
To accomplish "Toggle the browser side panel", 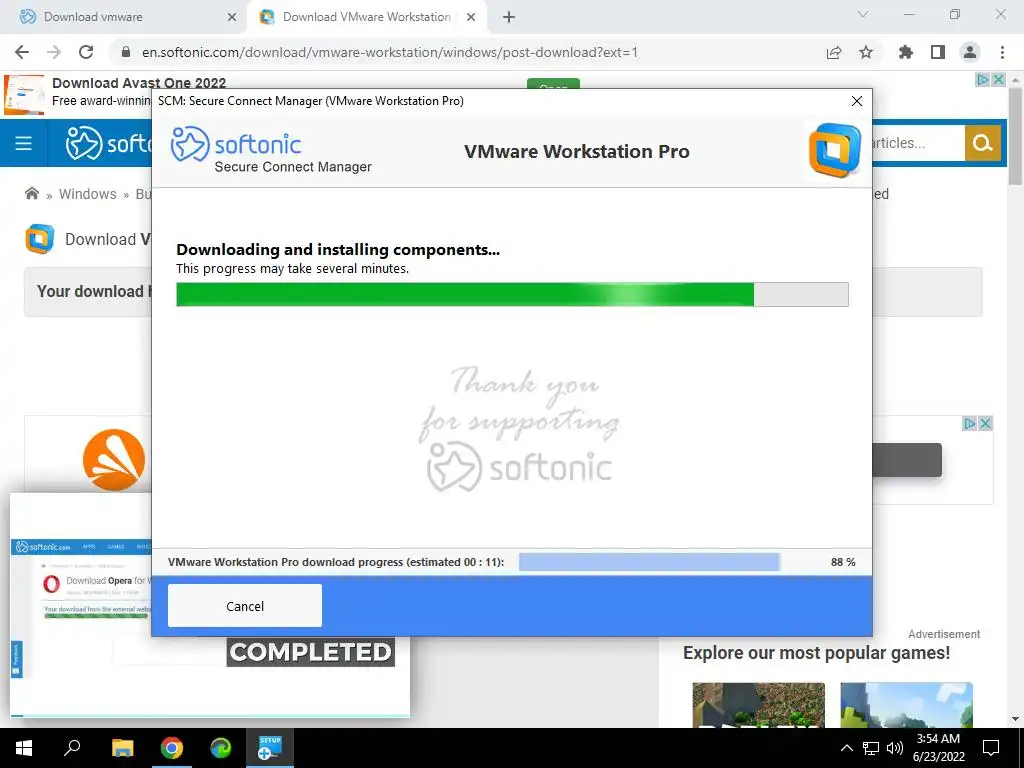I will point(937,52).
